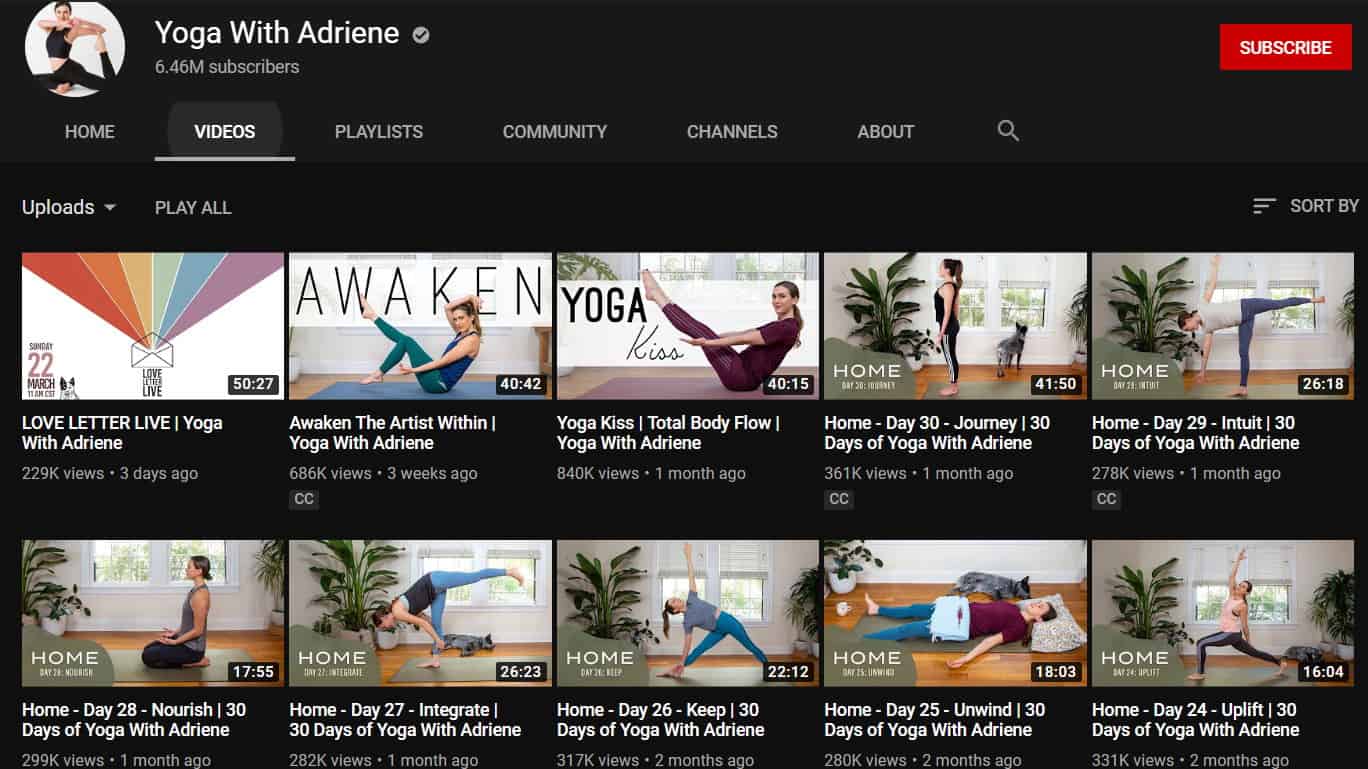The width and height of the screenshot is (1368, 769).
Task: Click the 17:55 duration badge
Action: pyautogui.click(x=254, y=672)
